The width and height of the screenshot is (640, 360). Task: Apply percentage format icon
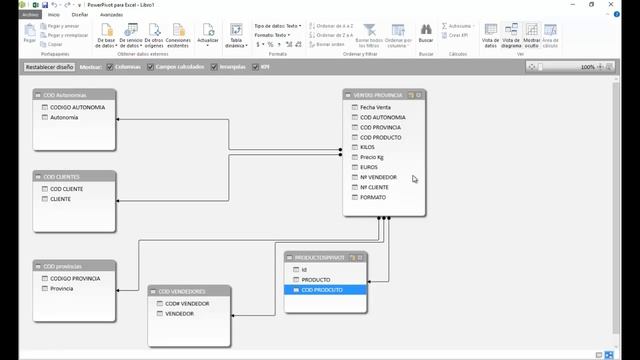[270, 44]
